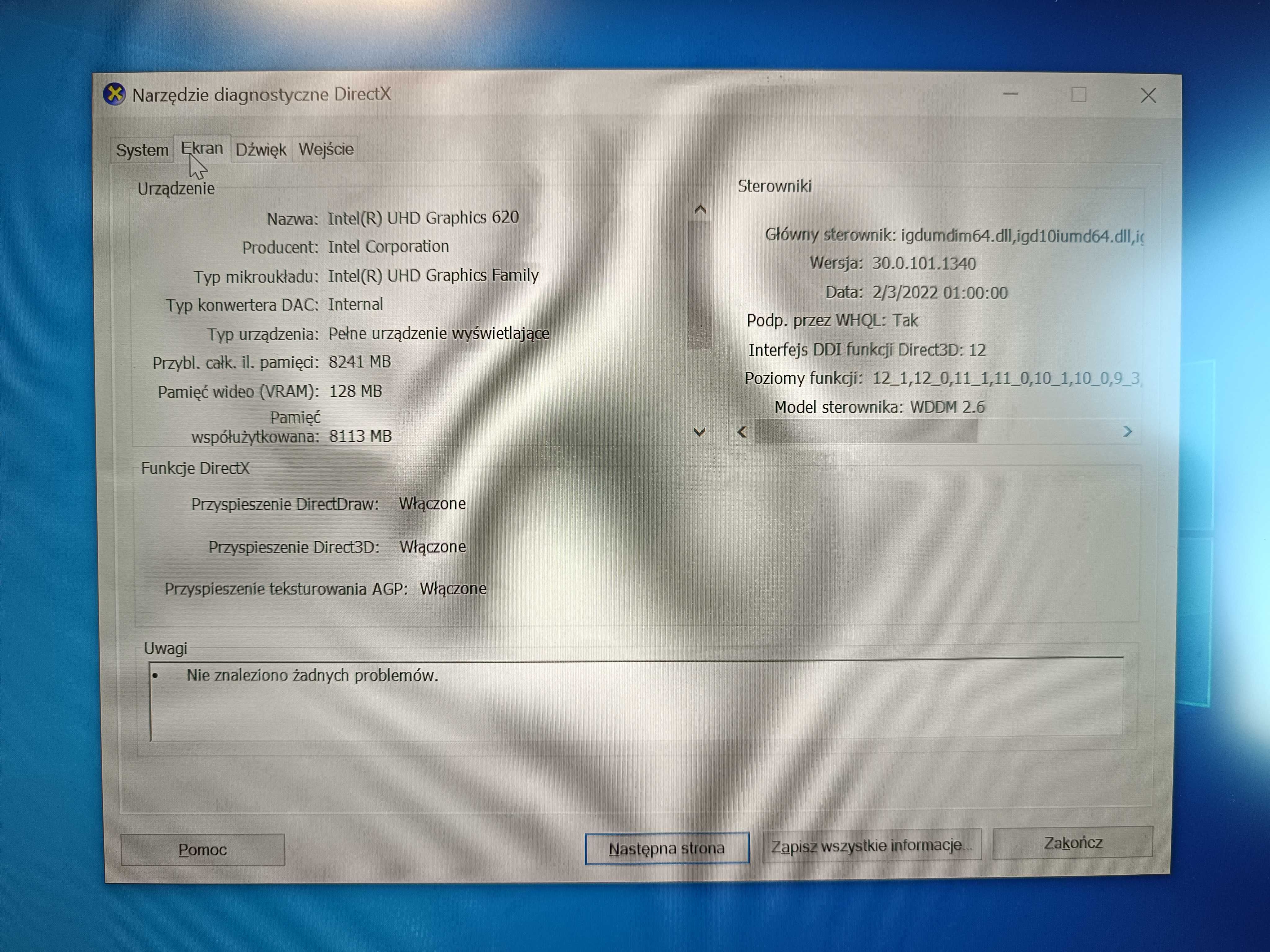Screen dimensions: 1270x952
Task: Click the total memory value 8241 MB
Action: click(359, 362)
